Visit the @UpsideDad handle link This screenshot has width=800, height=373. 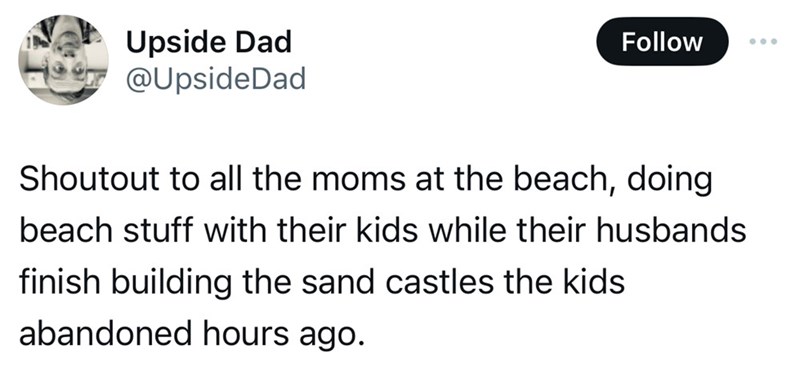(x=215, y=80)
